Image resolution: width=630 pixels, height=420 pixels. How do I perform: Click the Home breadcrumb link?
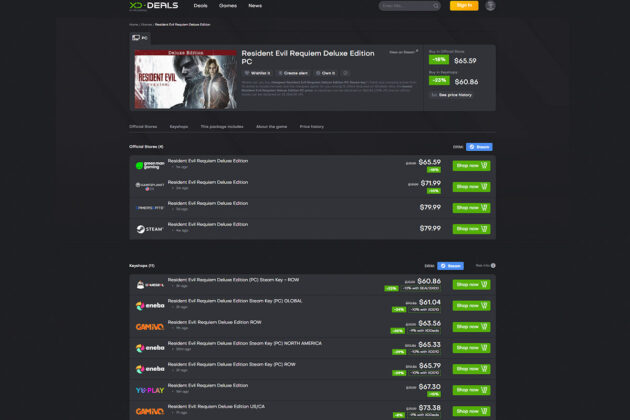[x=133, y=25]
